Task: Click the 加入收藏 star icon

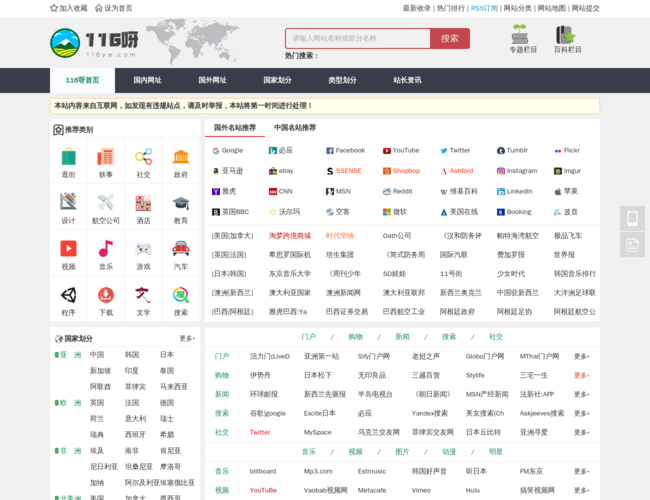Action: click(54, 8)
